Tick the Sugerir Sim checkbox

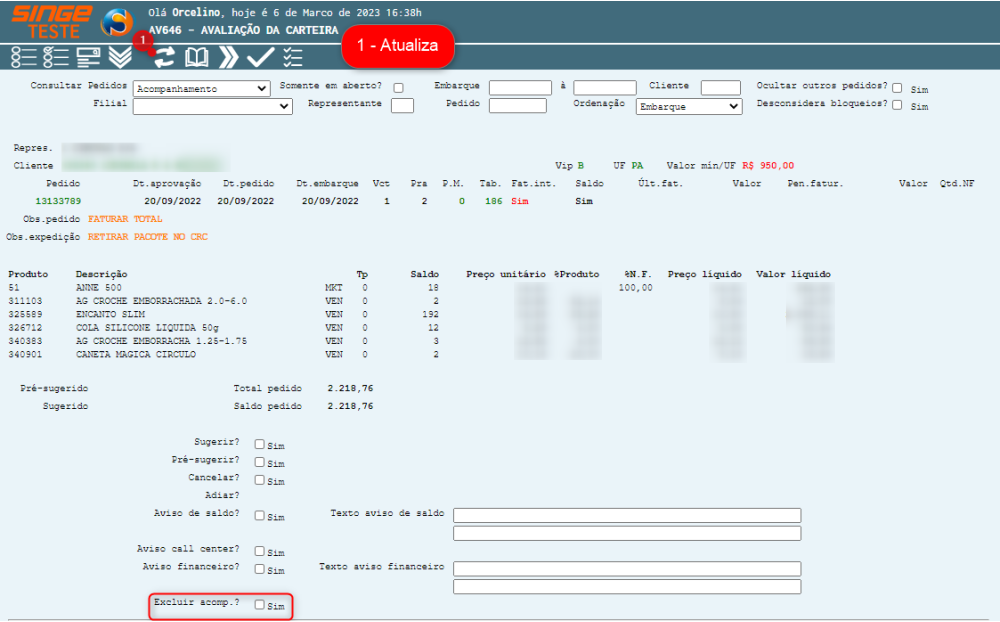click(260, 444)
